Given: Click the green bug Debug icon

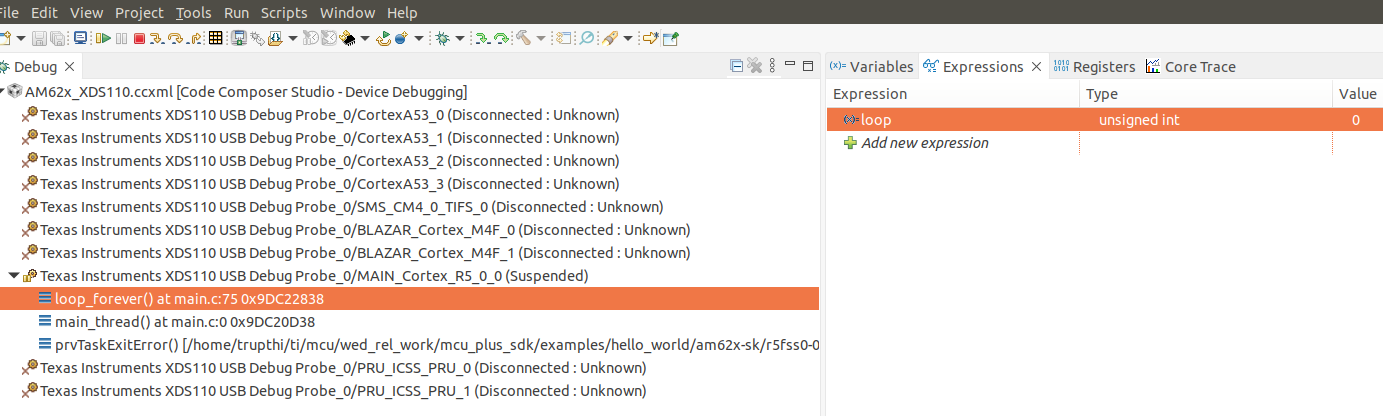Looking at the screenshot, I should click(442, 38).
